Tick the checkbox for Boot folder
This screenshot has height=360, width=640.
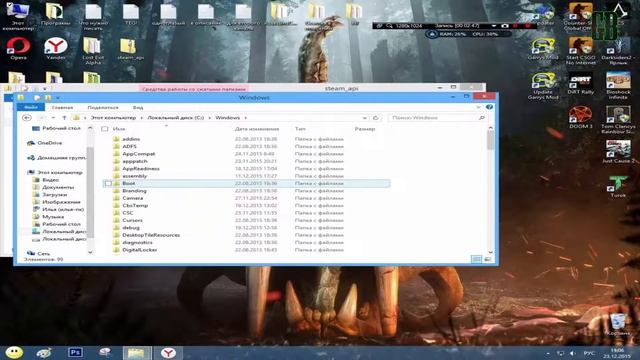(x=108, y=184)
